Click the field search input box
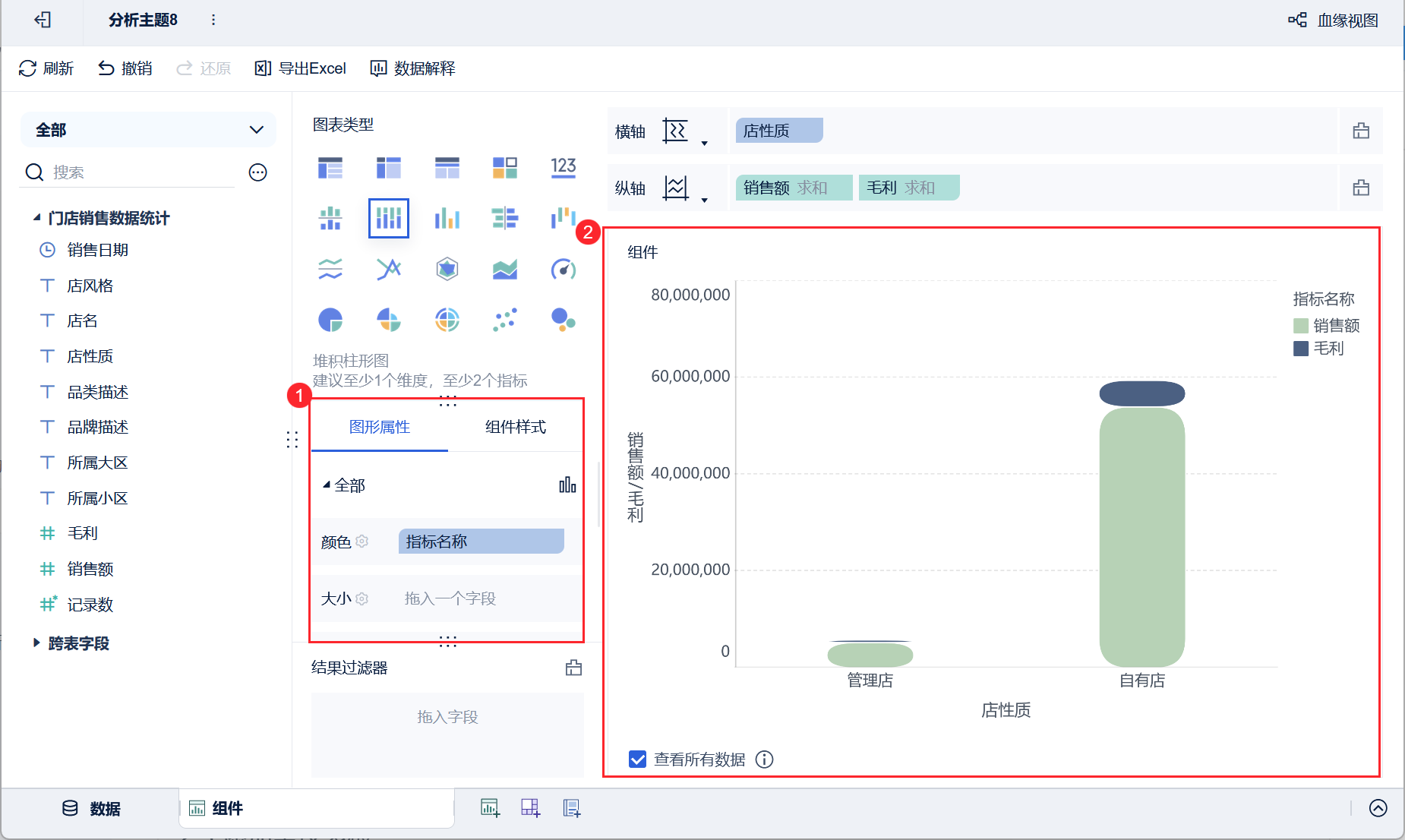The image size is (1405, 840). pyautogui.click(x=140, y=172)
